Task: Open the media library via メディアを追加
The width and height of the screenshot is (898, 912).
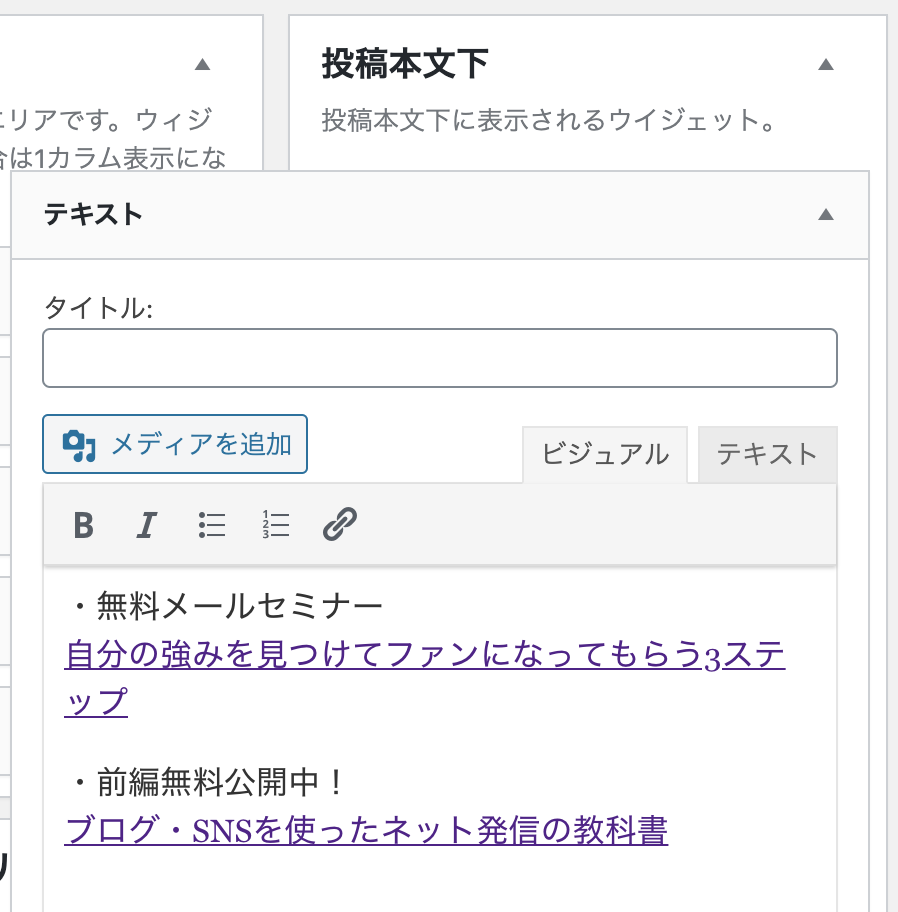Action: [174, 444]
